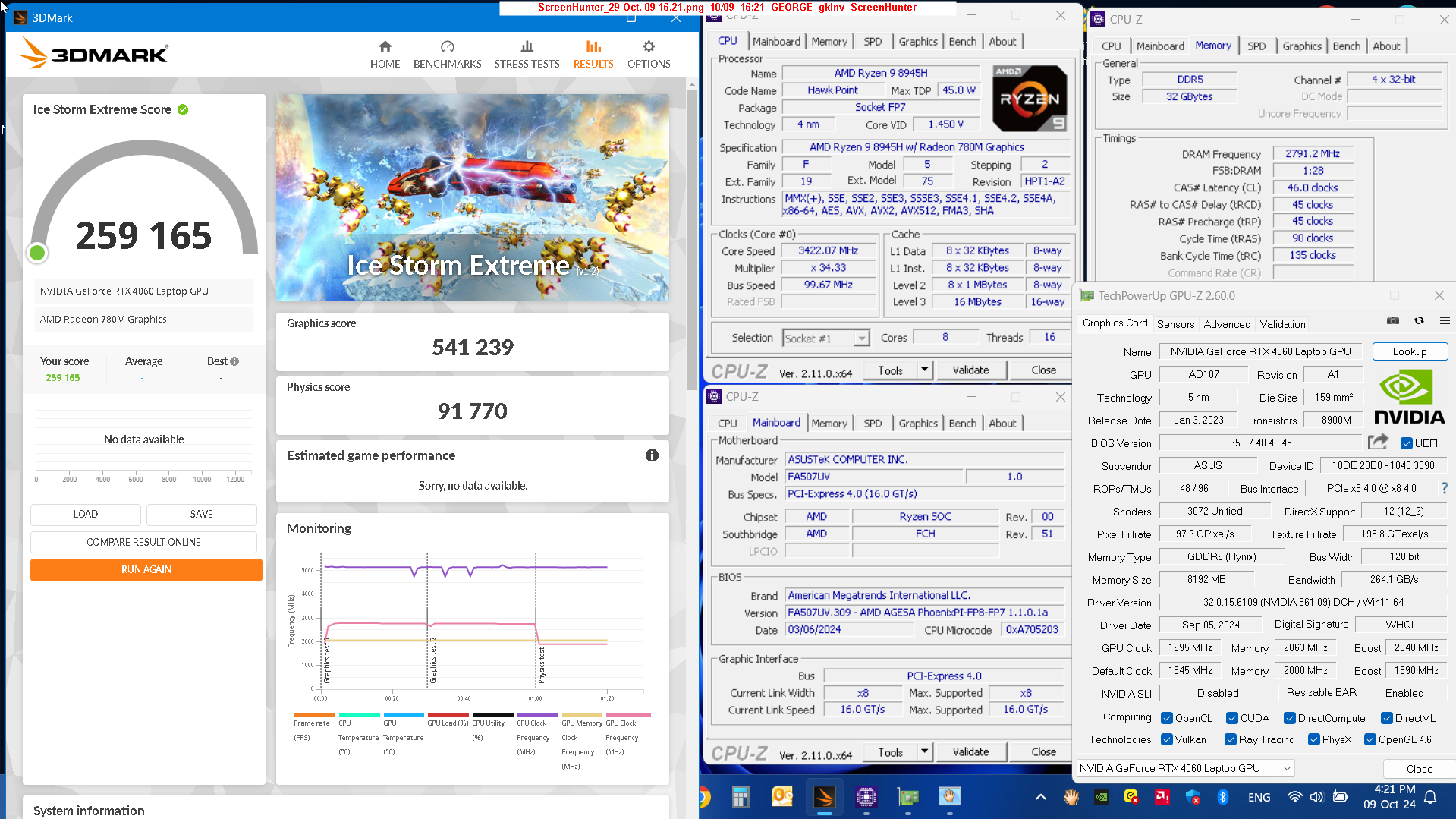1456x819 pixels.
Task: Toggle the OpenCL checkbox
Action: click(x=1168, y=718)
